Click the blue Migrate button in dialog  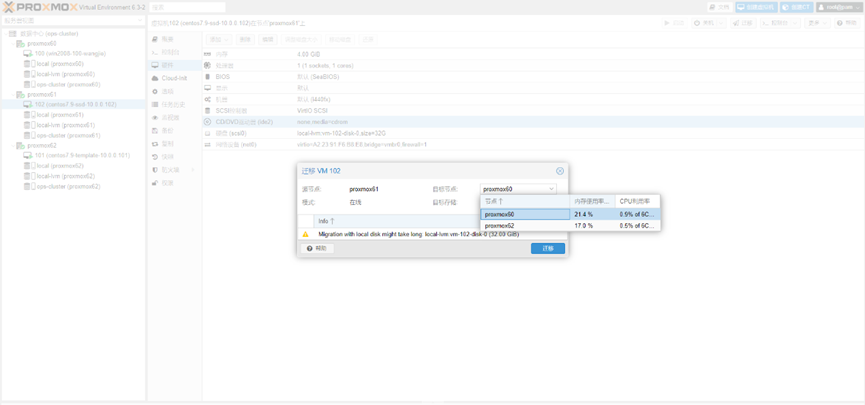[x=548, y=248]
